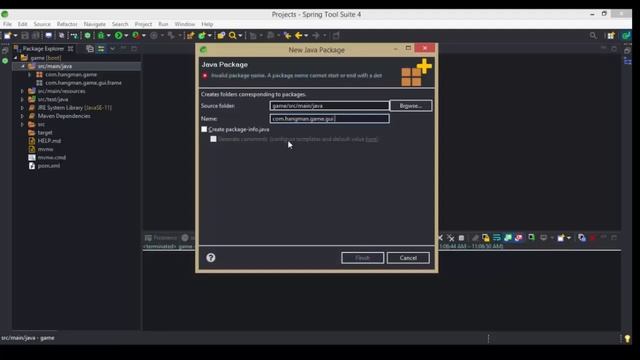Click the Last Edit Location icon

(x=287, y=36)
